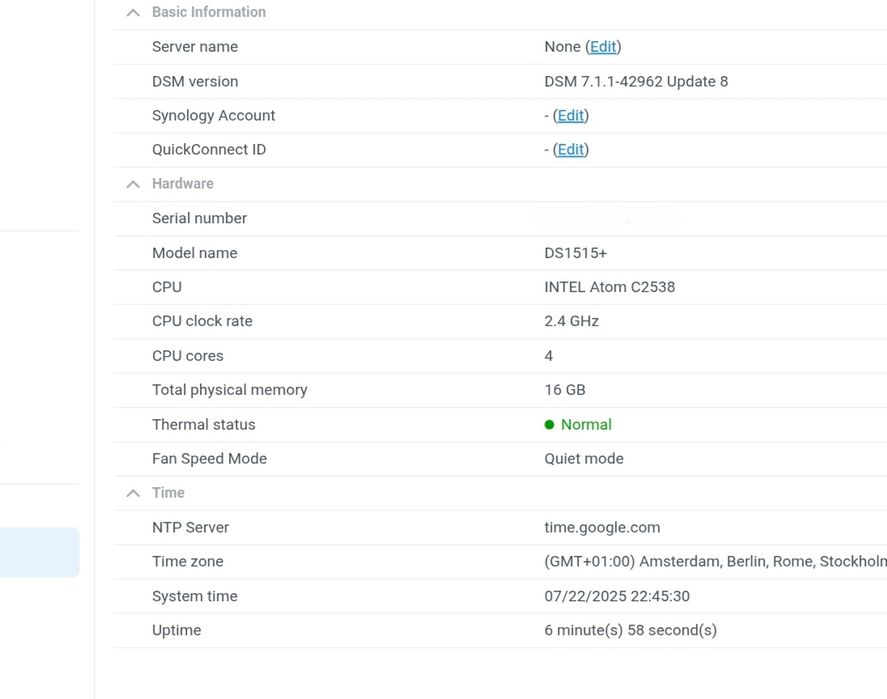Image resolution: width=887 pixels, height=699 pixels.
Task: Click Edit link for QuickConnect ID
Action: (570, 150)
